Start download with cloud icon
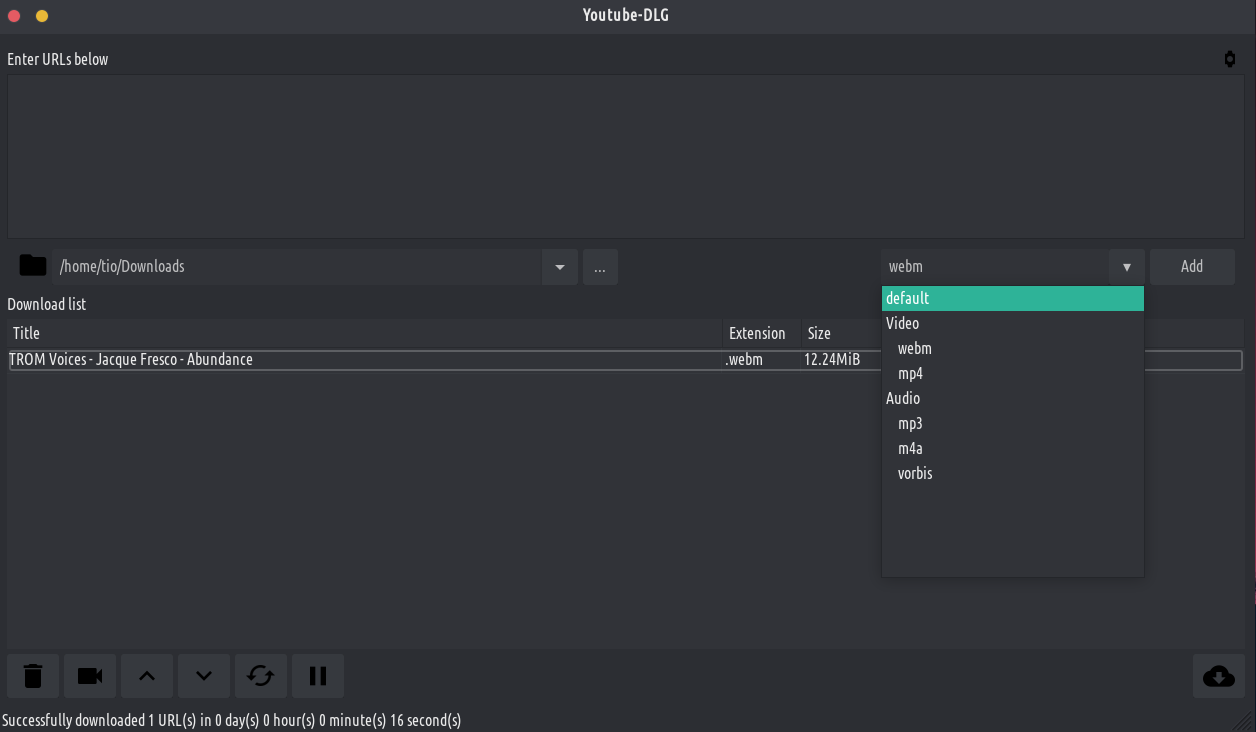Viewport: 1256px width, 732px height. click(x=1218, y=676)
